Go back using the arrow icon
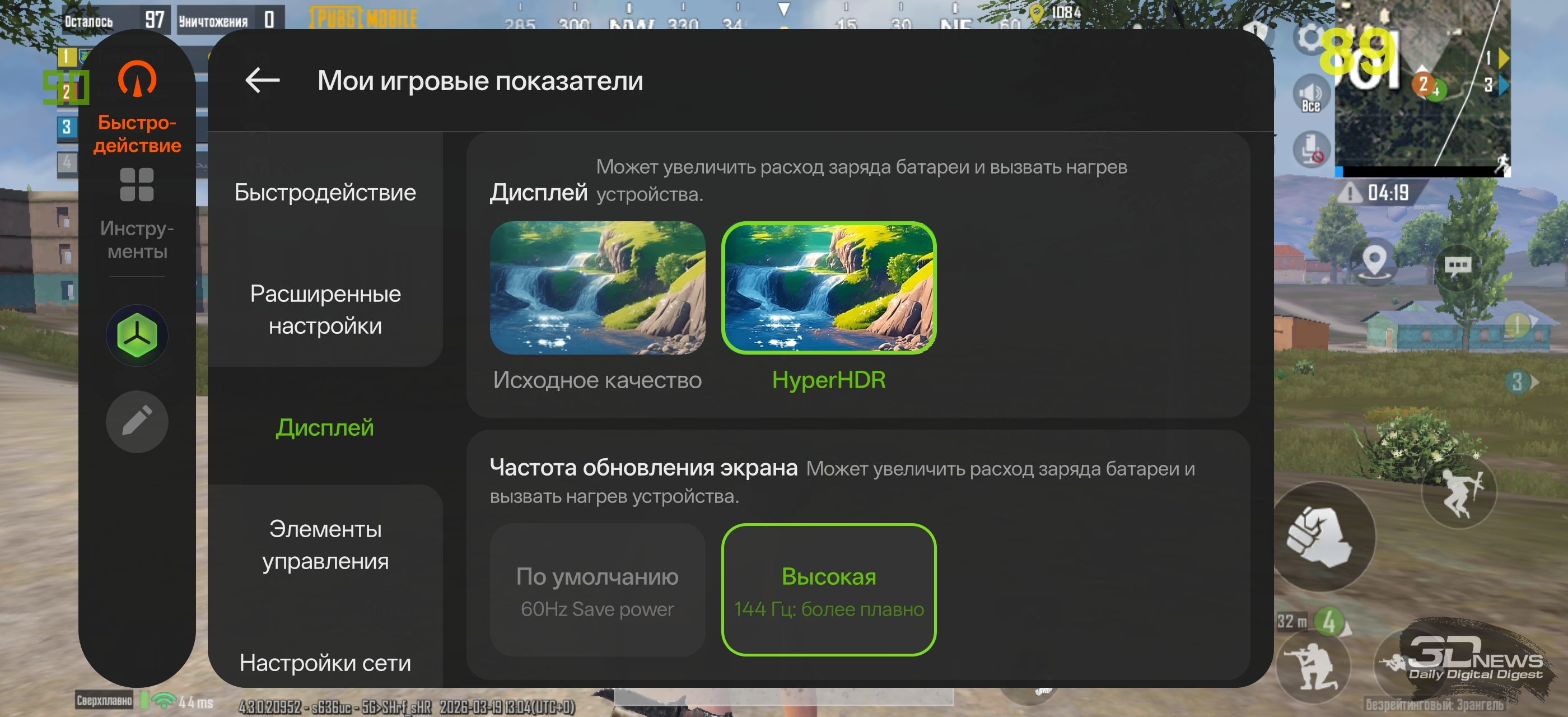Image resolution: width=1568 pixels, height=717 pixels. pos(262,80)
